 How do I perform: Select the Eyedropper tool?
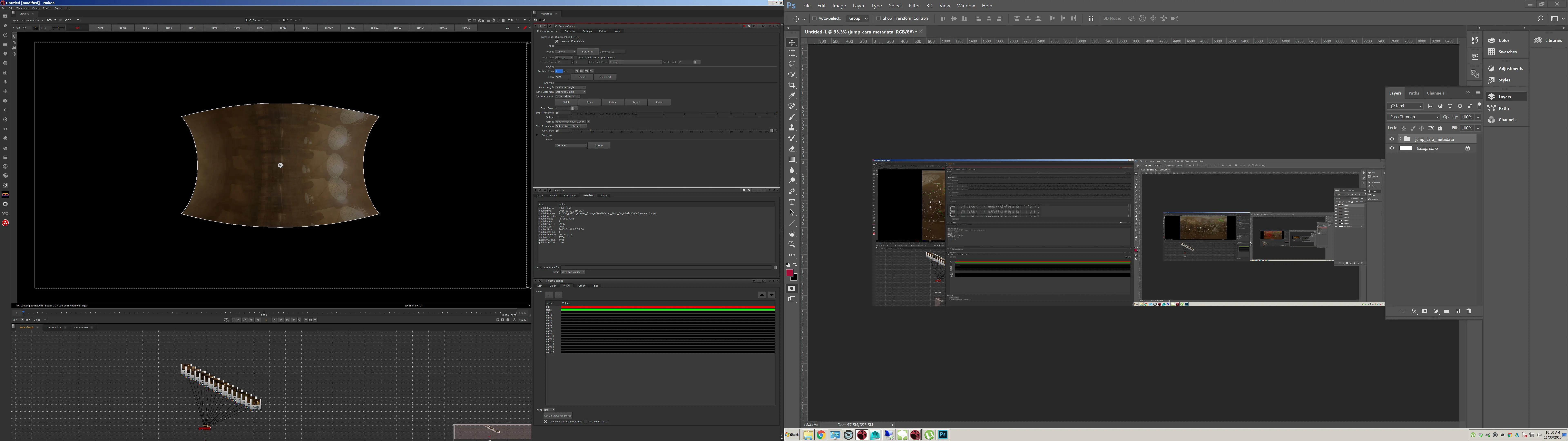tap(792, 96)
